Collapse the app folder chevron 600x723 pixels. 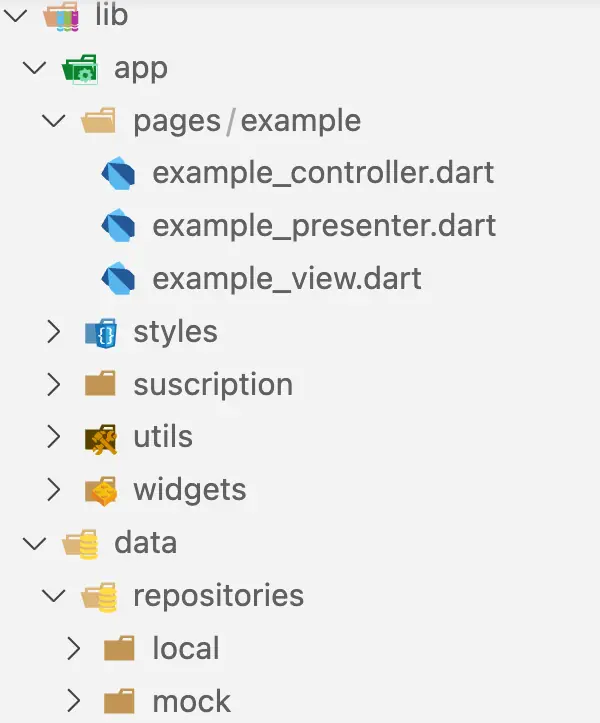pyautogui.click(x=36, y=69)
